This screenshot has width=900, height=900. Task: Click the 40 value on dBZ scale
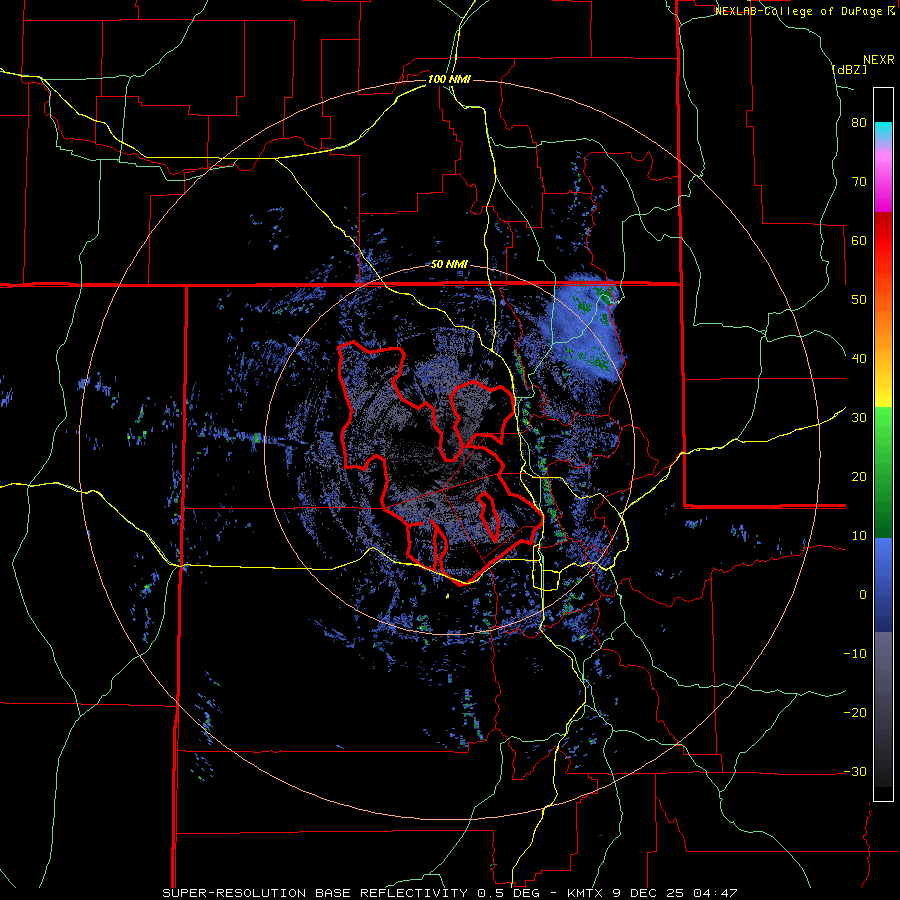[x=859, y=359]
